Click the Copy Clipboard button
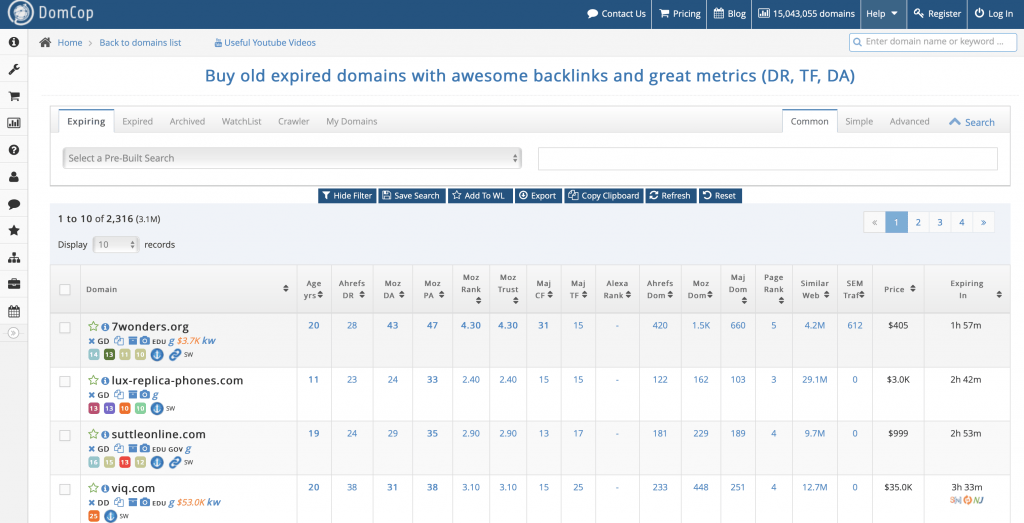This screenshot has width=1024, height=523. (604, 196)
